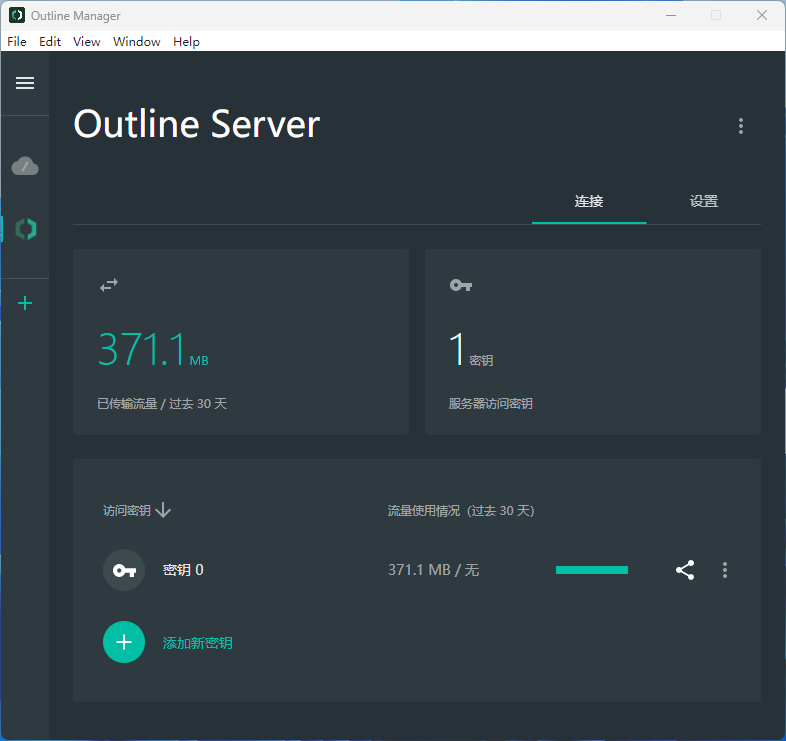Open the Window menu
This screenshot has height=741, width=786.
[x=137, y=41]
